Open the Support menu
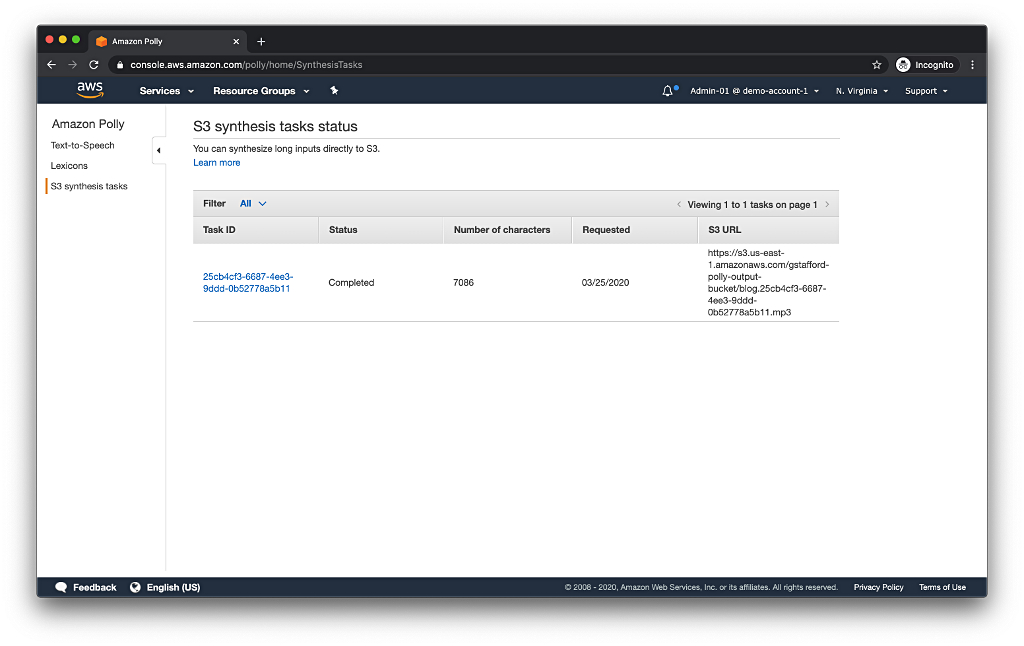The image size is (1024, 646). pyautogui.click(x=925, y=91)
